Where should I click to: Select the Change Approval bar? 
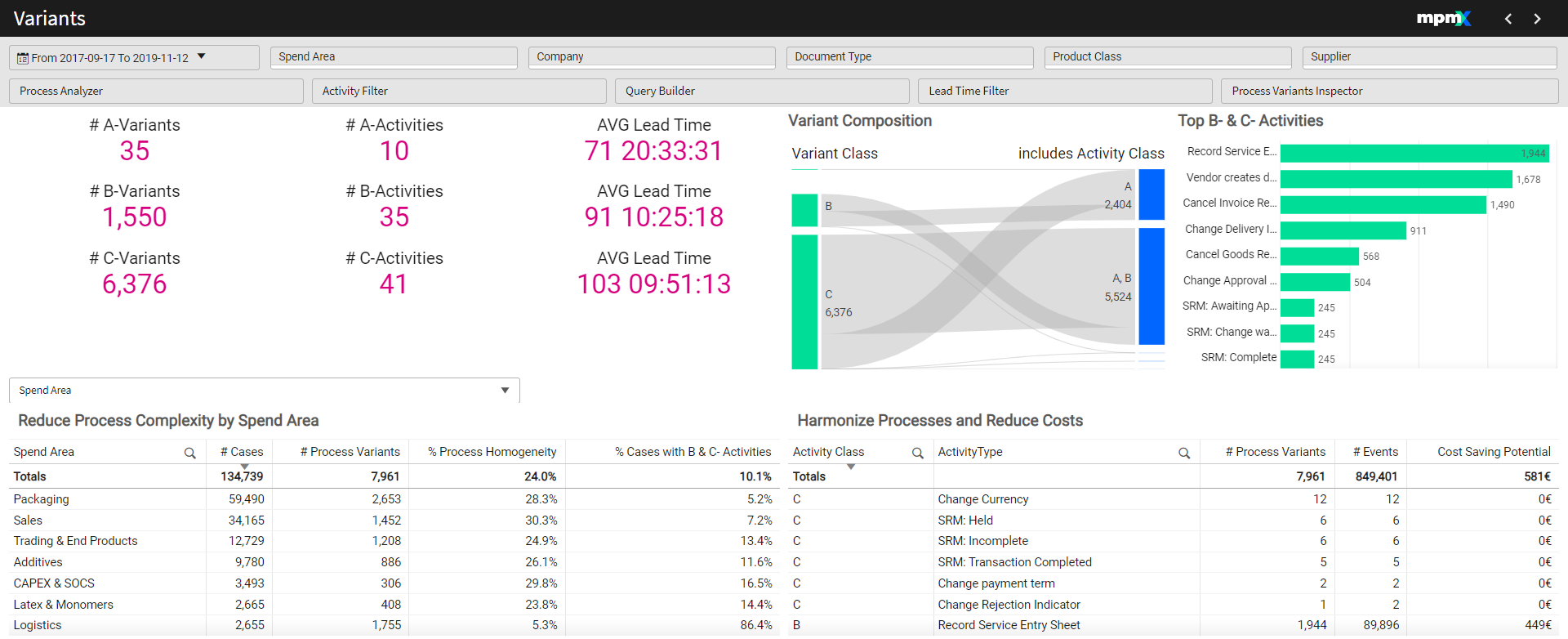pyautogui.click(x=1316, y=282)
